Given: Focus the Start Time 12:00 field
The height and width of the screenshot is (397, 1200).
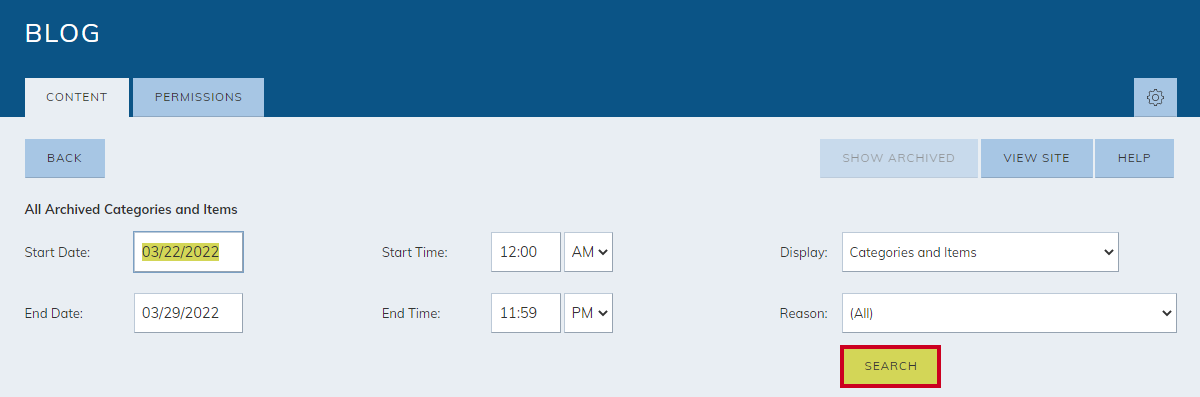Looking at the screenshot, I should [x=526, y=252].
